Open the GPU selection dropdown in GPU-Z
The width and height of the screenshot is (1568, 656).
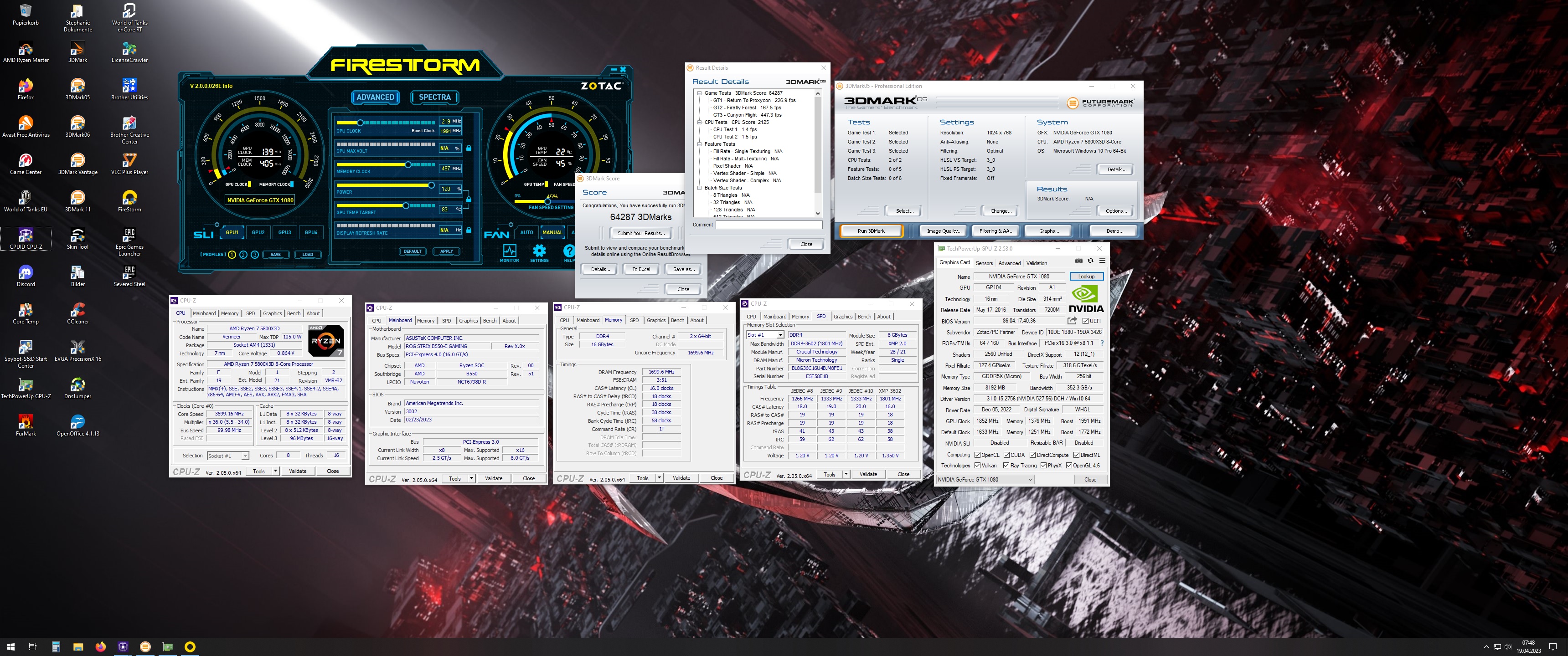coord(985,480)
